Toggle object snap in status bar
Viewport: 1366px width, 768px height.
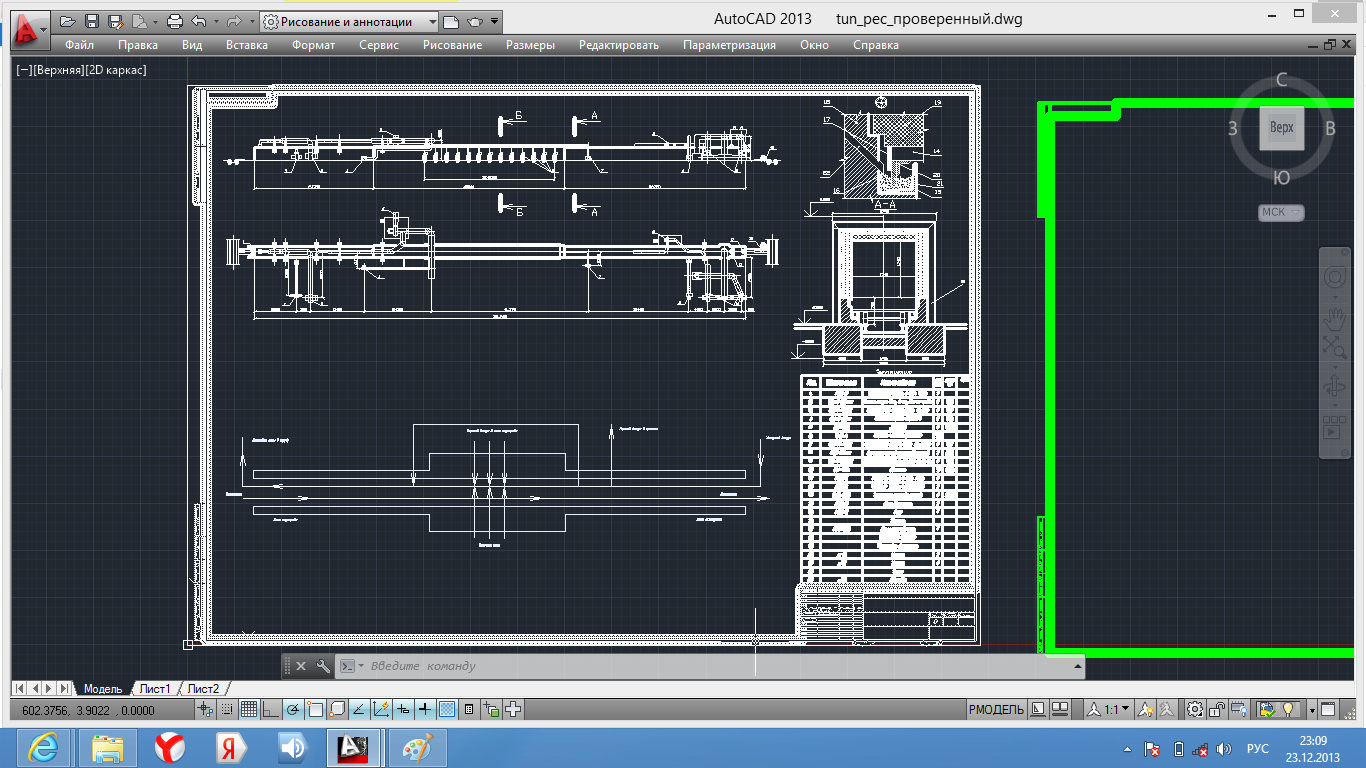[315, 710]
